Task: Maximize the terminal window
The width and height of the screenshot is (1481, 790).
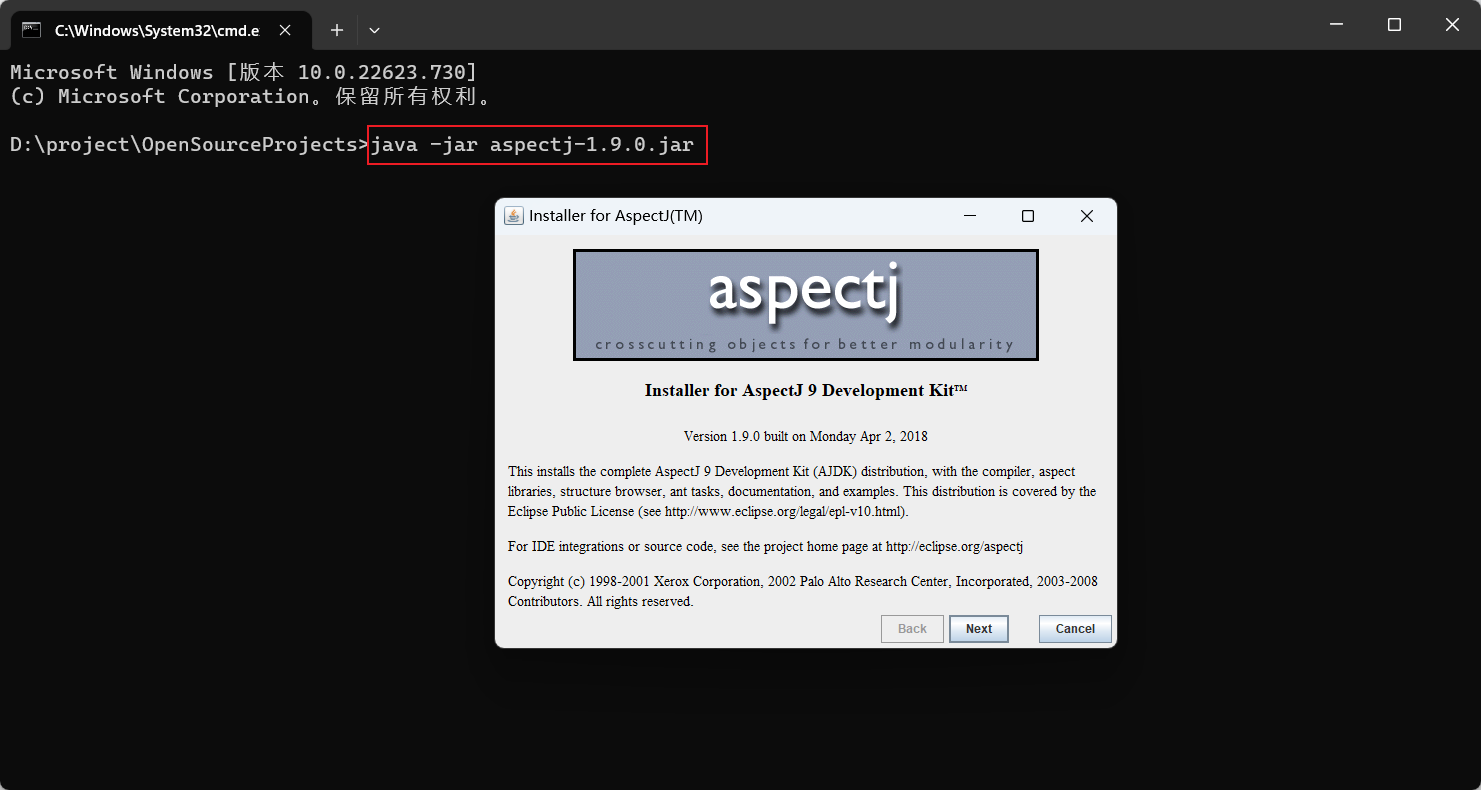Action: click(x=1394, y=24)
